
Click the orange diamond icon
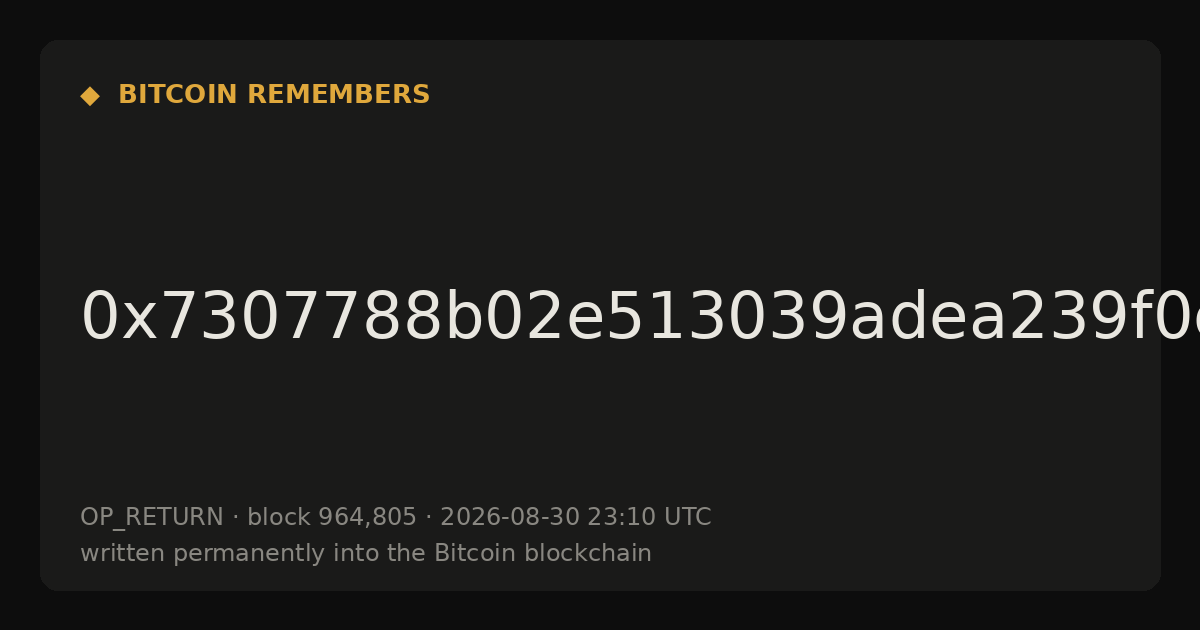90,96
